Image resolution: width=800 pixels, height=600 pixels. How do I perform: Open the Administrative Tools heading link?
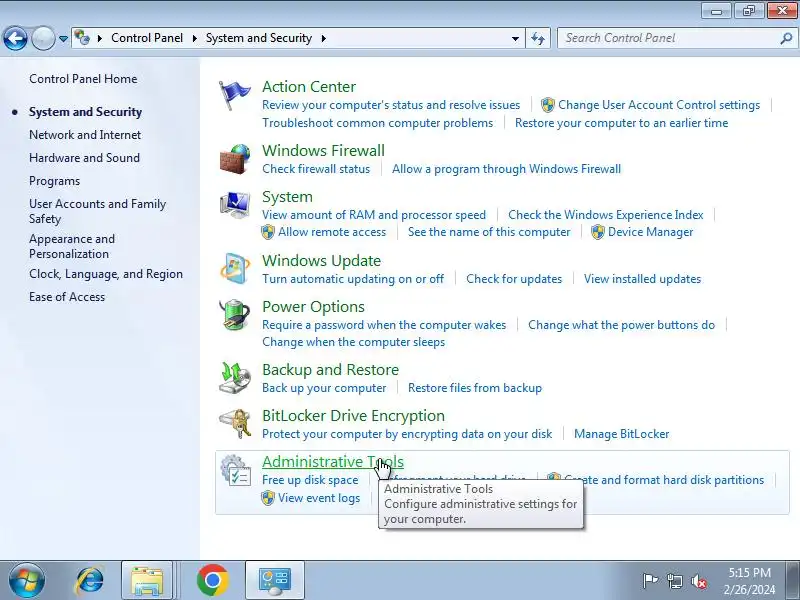tap(333, 462)
